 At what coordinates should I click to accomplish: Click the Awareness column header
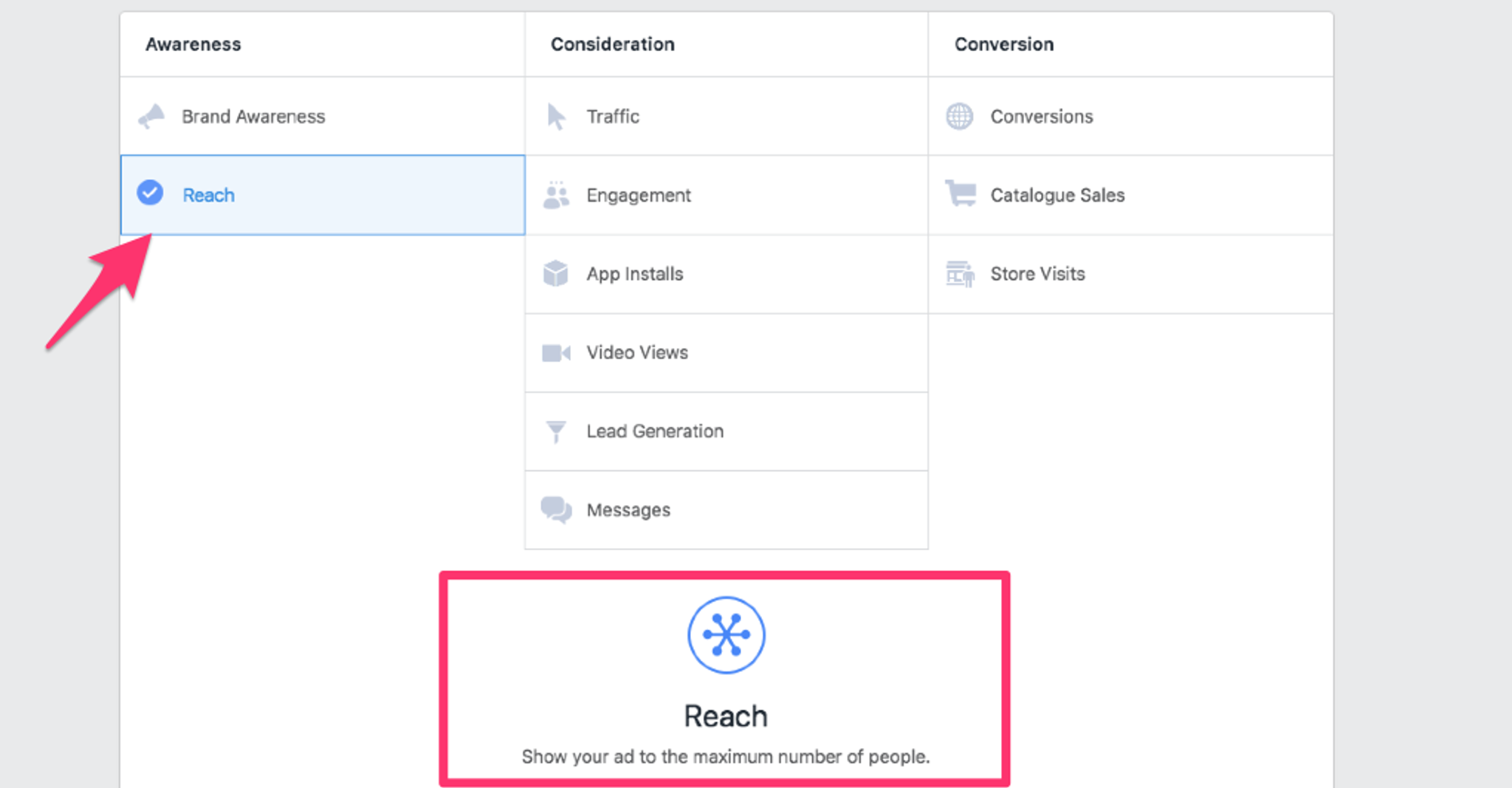pyautogui.click(x=193, y=44)
